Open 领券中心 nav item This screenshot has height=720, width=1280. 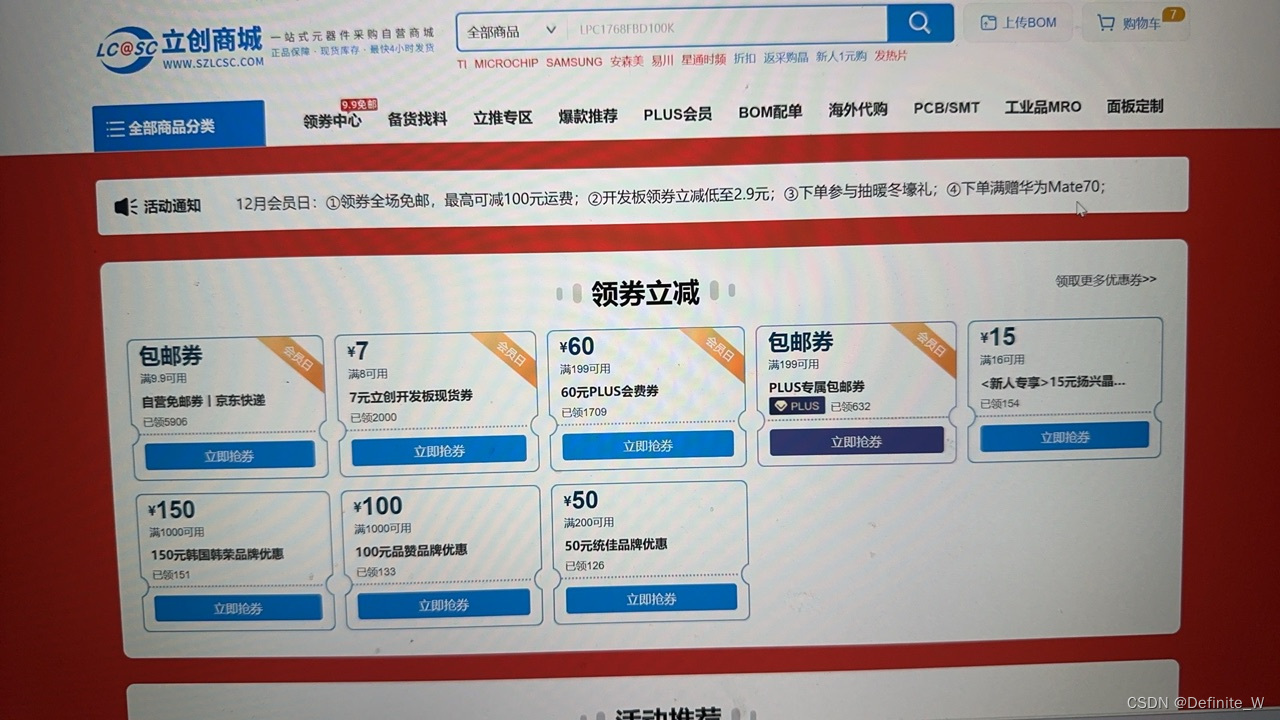click(332, 121)
